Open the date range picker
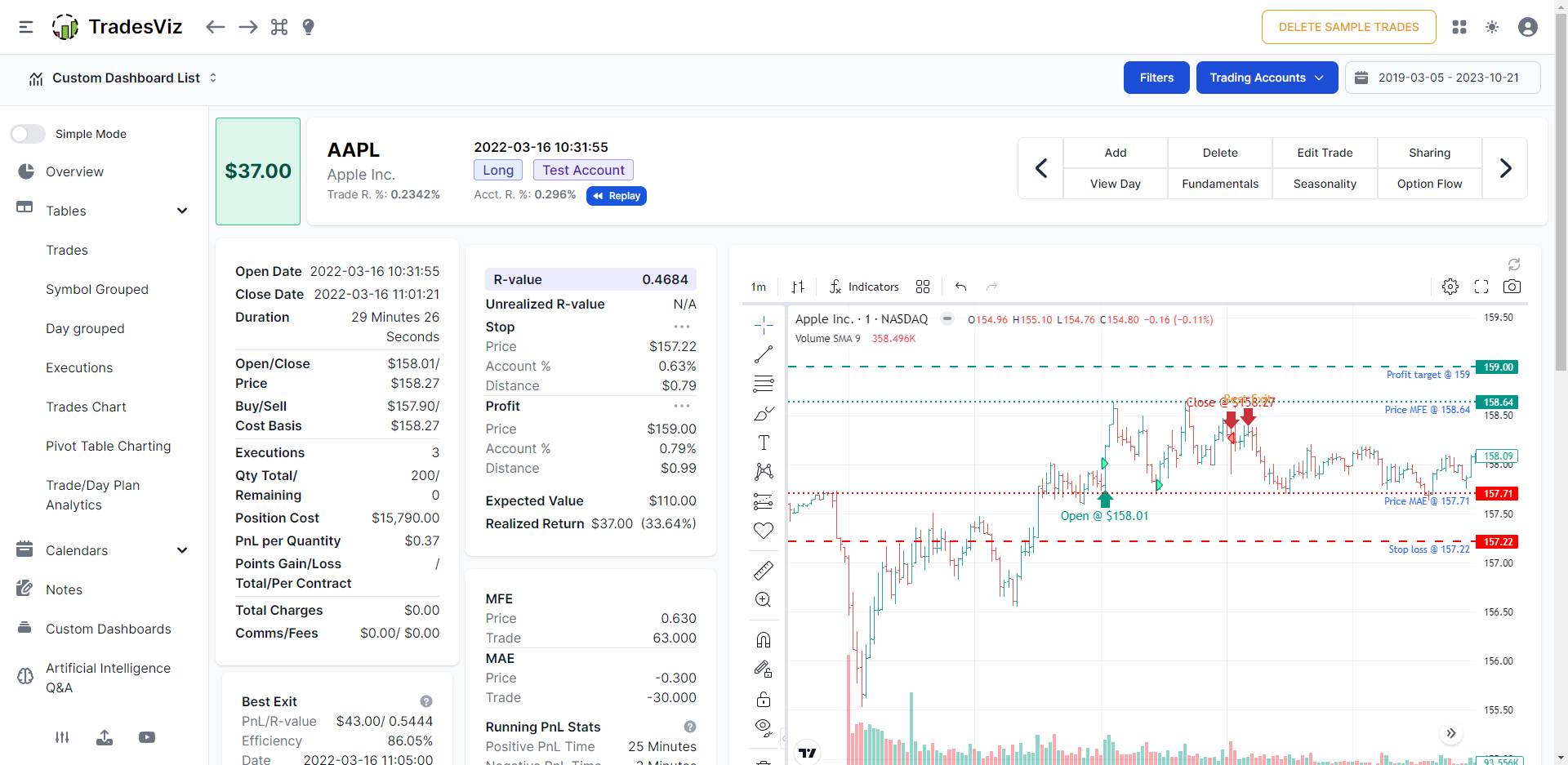The width and height of the screenshot is (1568, 765). click(1442, 78)
